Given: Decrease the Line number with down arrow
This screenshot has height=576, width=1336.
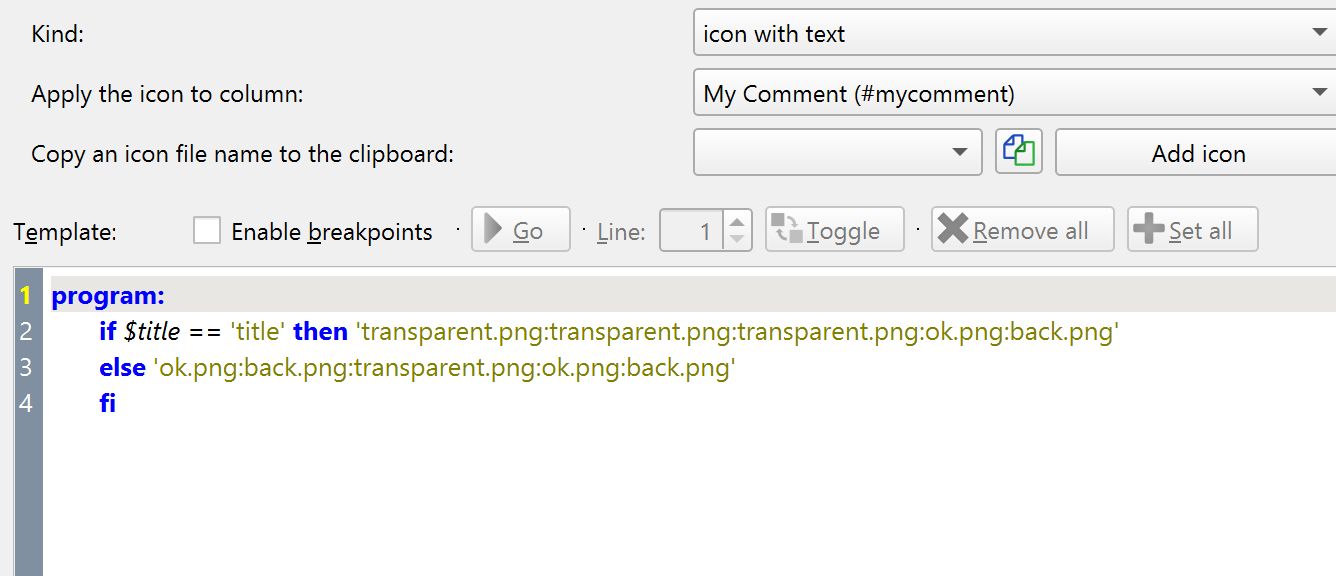Looking at the screenshot, I should 737,239.
